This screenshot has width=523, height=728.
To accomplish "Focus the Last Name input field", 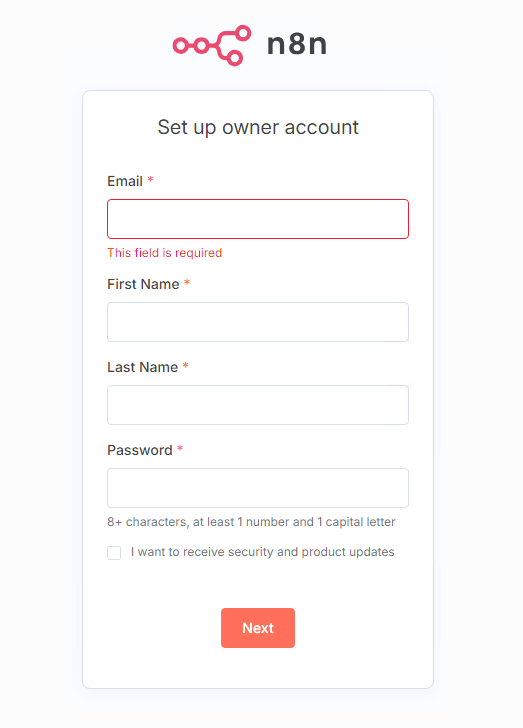I will click(x=258, y=405).
